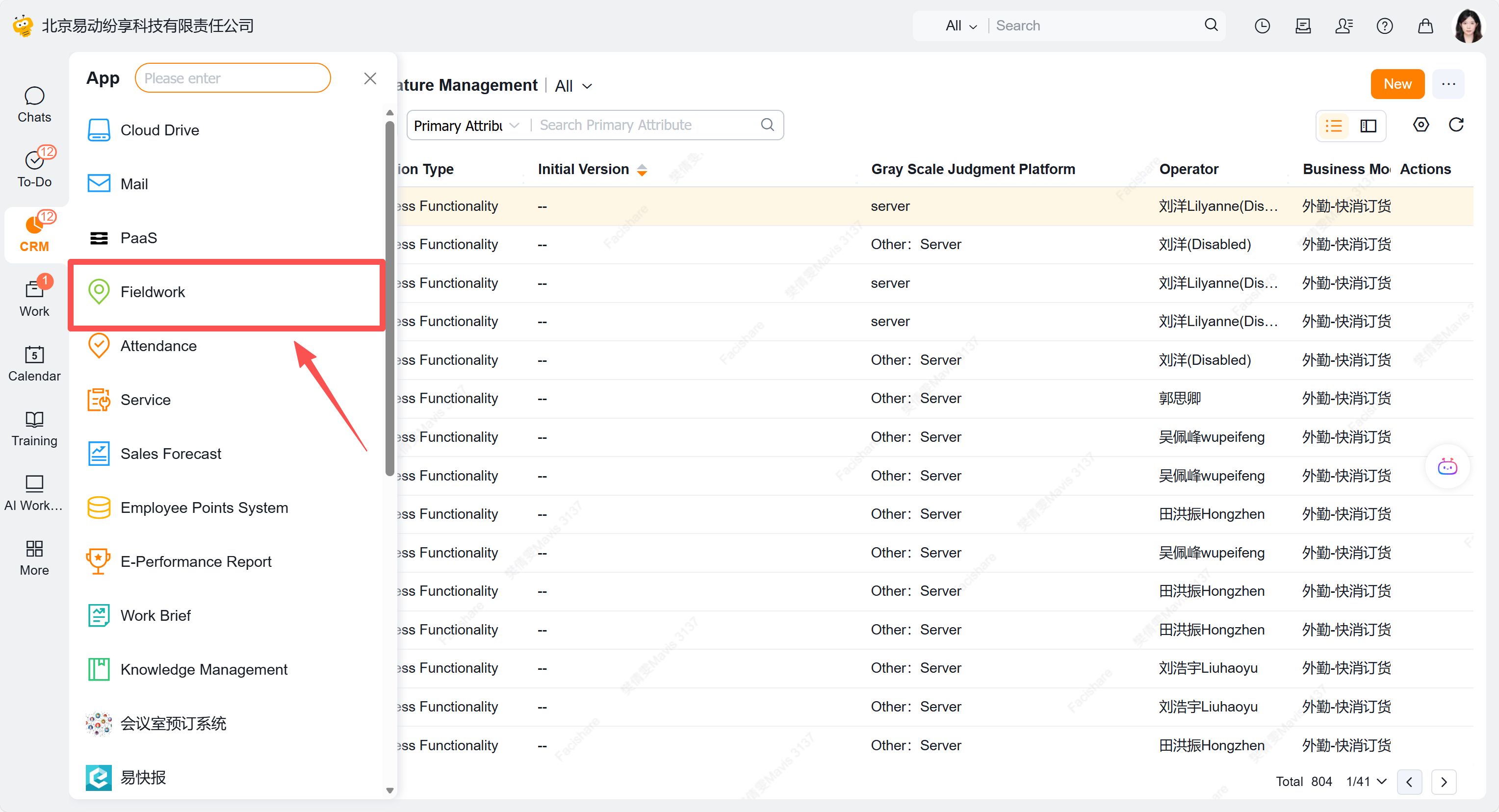The height and width of the screenshot is (812, 1499).
Task: Click the help question mark icon
Action: tap(1384, 25)
